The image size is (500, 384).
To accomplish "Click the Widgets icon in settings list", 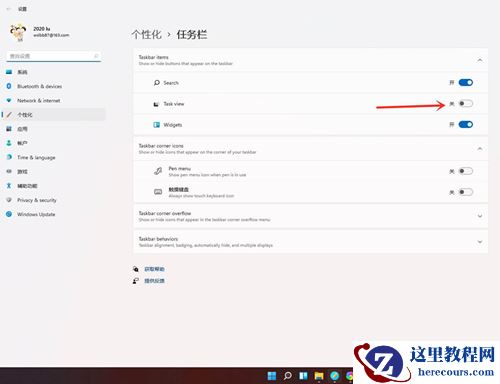I will (156, 125).
